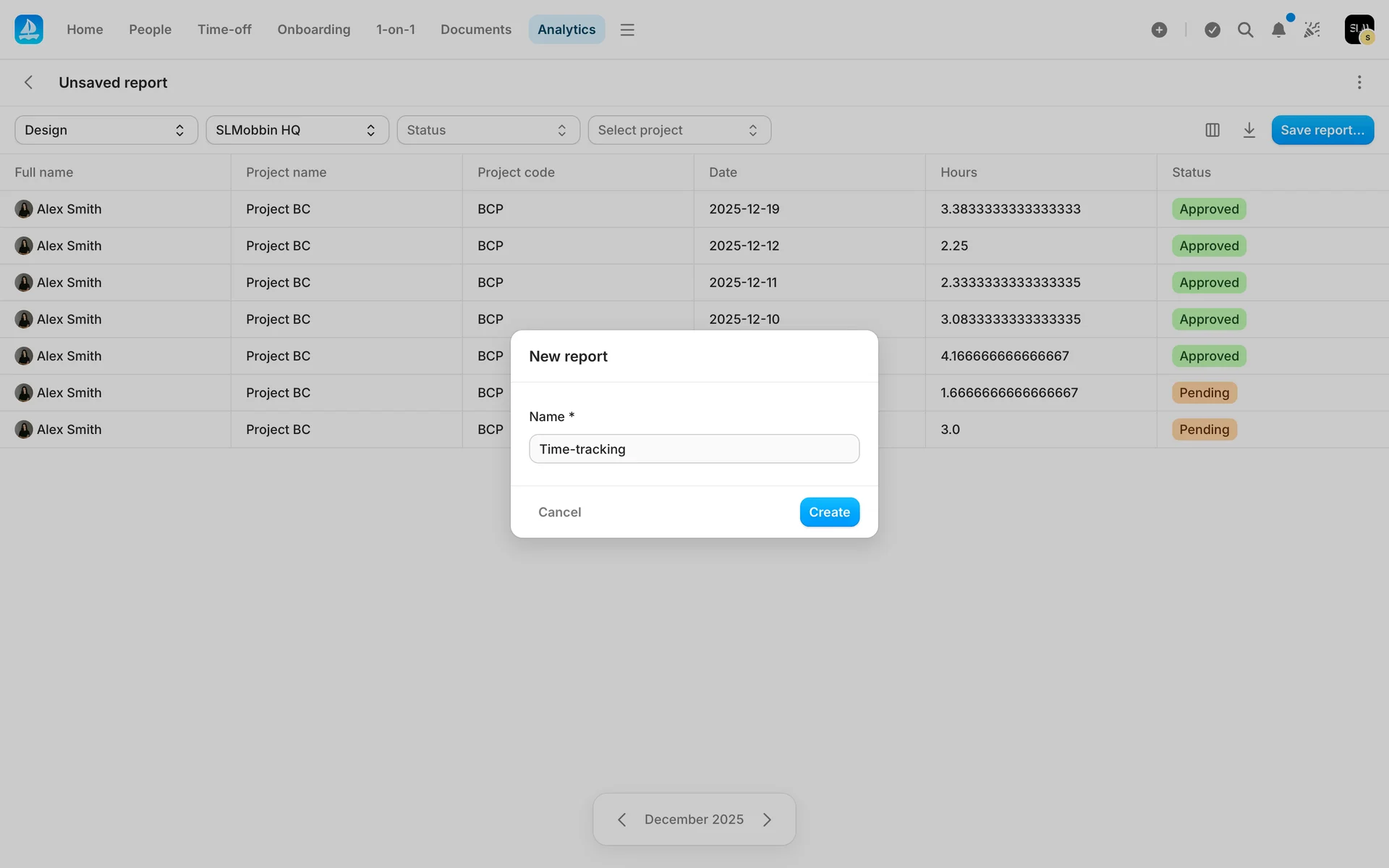Open the Documents tab
1389x868 pixels.
pyautogui.click(x=475, y=30)
